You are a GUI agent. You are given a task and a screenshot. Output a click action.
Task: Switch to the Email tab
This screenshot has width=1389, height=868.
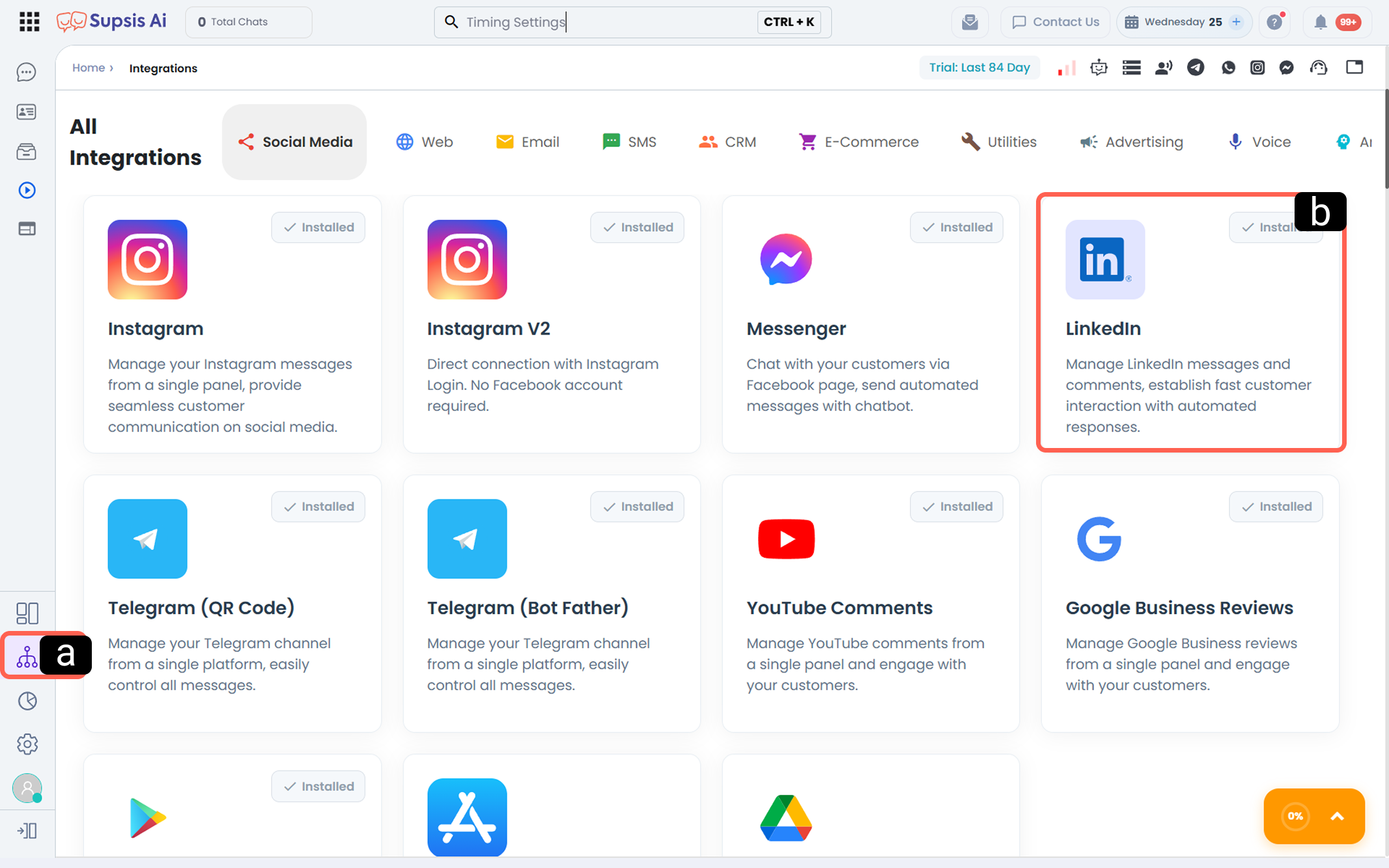tap(527, 142)
